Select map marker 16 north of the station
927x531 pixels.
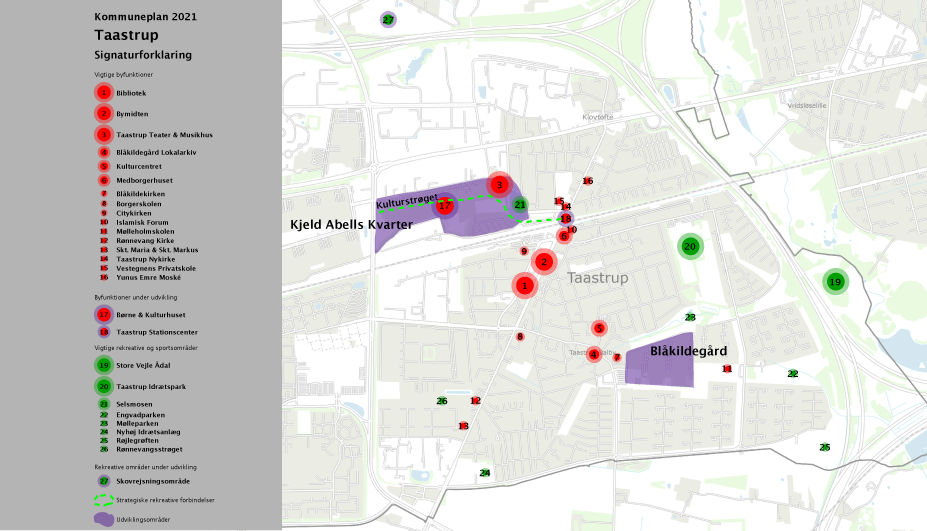[x=588, y=181]
